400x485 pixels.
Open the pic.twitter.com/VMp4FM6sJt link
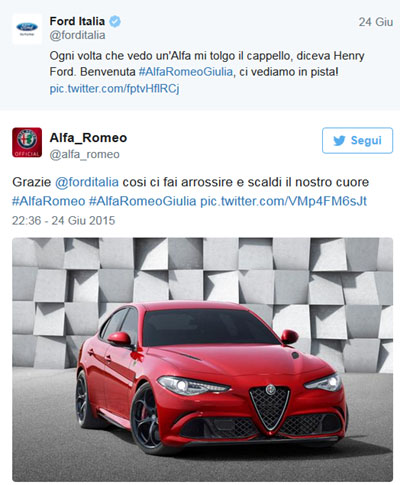(x=283, y=201)
